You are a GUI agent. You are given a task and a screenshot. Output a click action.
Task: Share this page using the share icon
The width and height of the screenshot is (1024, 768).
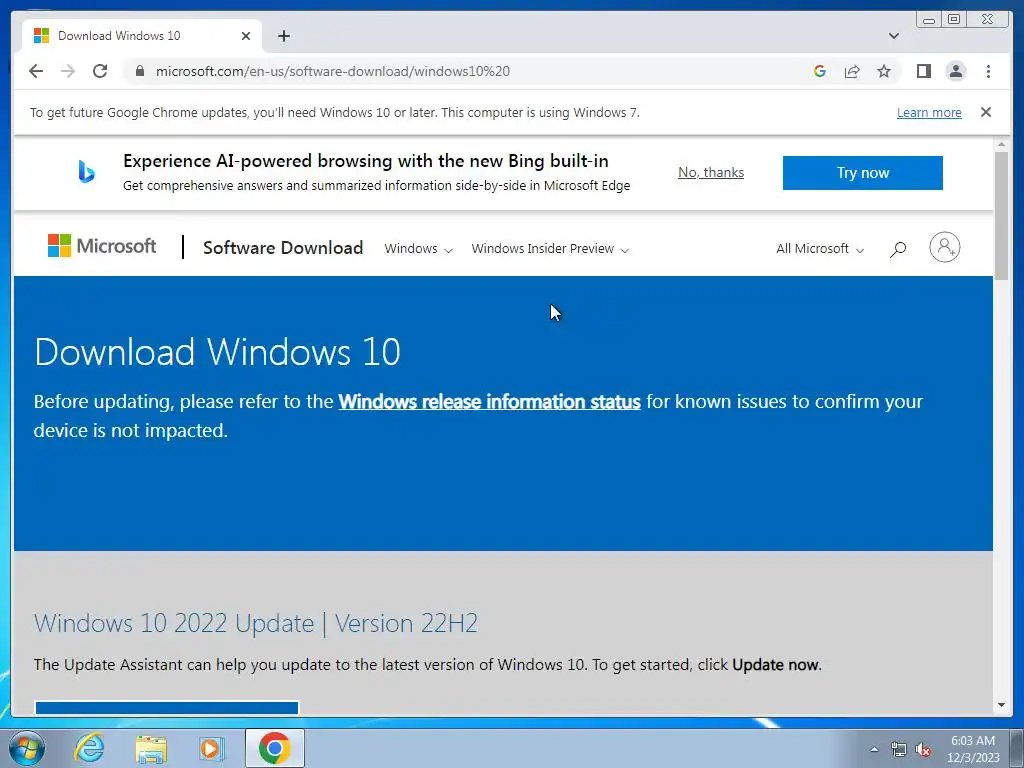pos(852,71)
